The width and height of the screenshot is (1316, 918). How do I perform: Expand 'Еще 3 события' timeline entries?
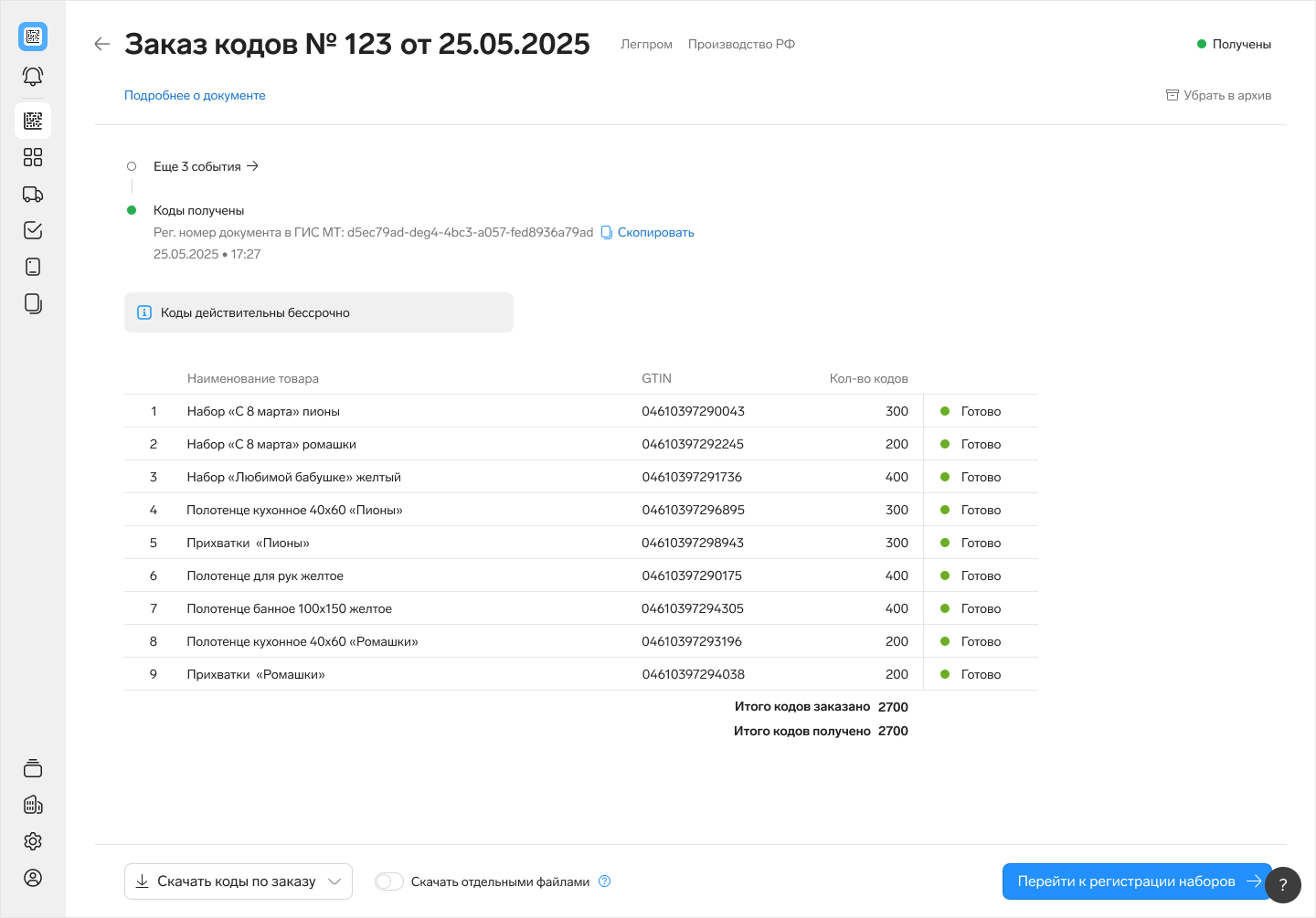coord(206,166)
